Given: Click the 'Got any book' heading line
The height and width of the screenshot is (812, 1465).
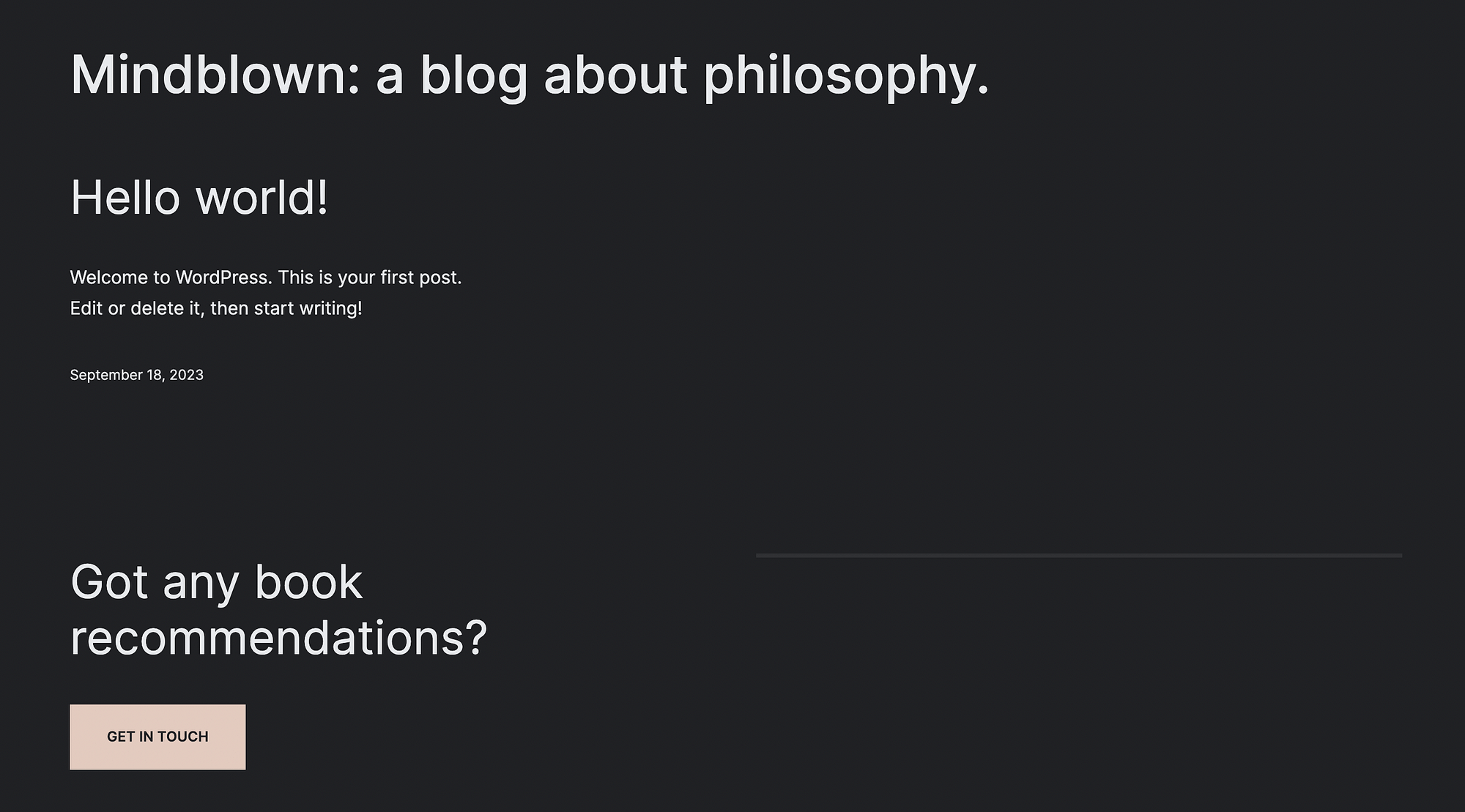Looking at the screenshot, I should (x=216, y=582).
